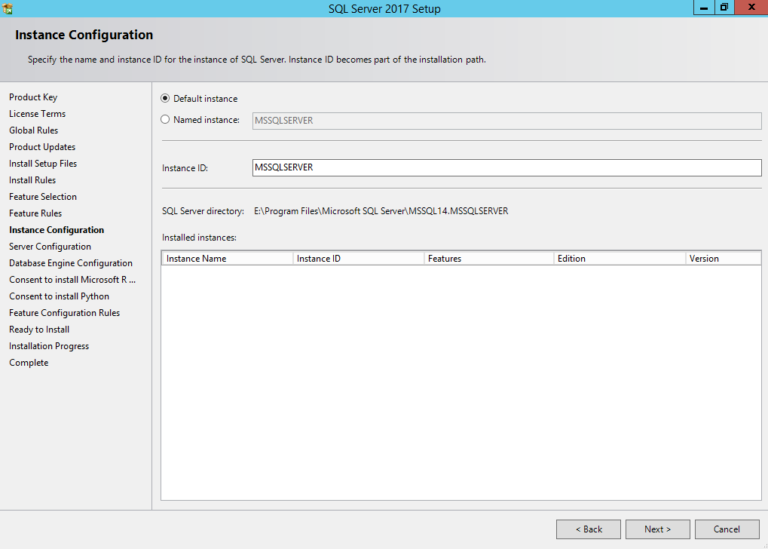Click Consent to install Python step
Screen dimensions: 768x549
tap(59, 296)
